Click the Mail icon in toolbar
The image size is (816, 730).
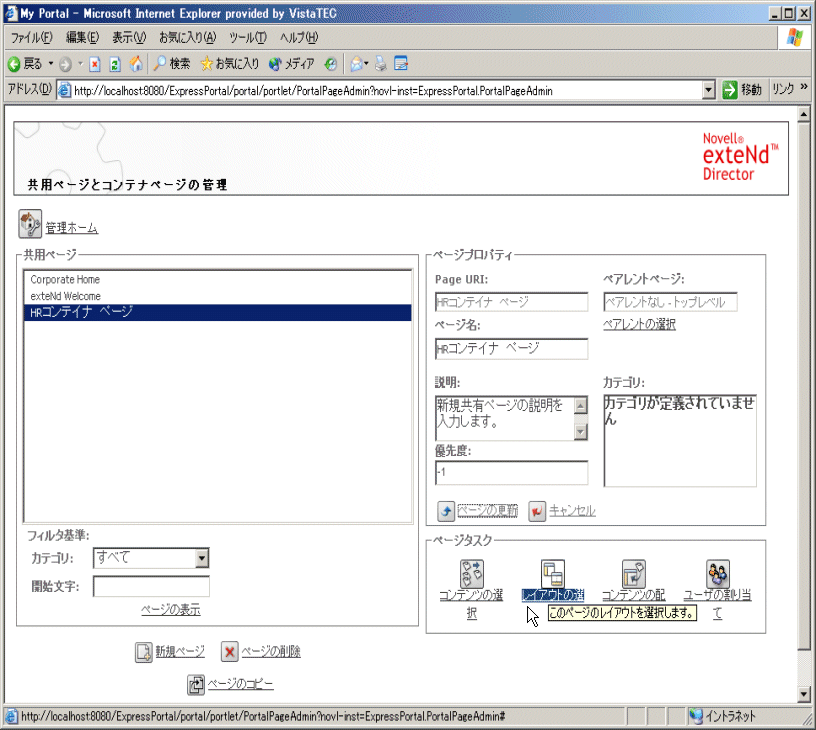click(356, 63)
